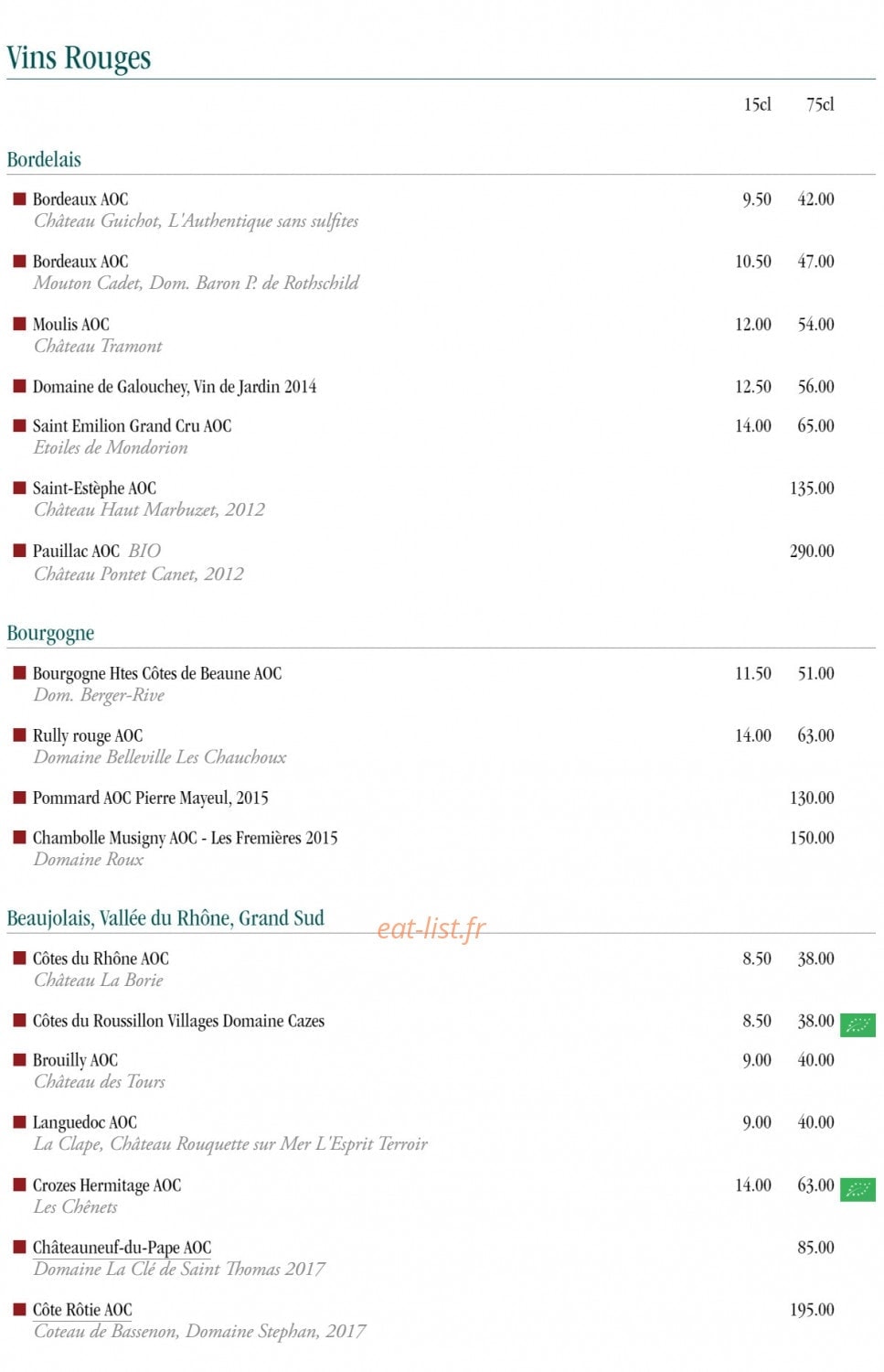Click the red bullet next to Saint-Estèphe AOC
Screen dimensions: 884x1372
click(x=19, y=488)
